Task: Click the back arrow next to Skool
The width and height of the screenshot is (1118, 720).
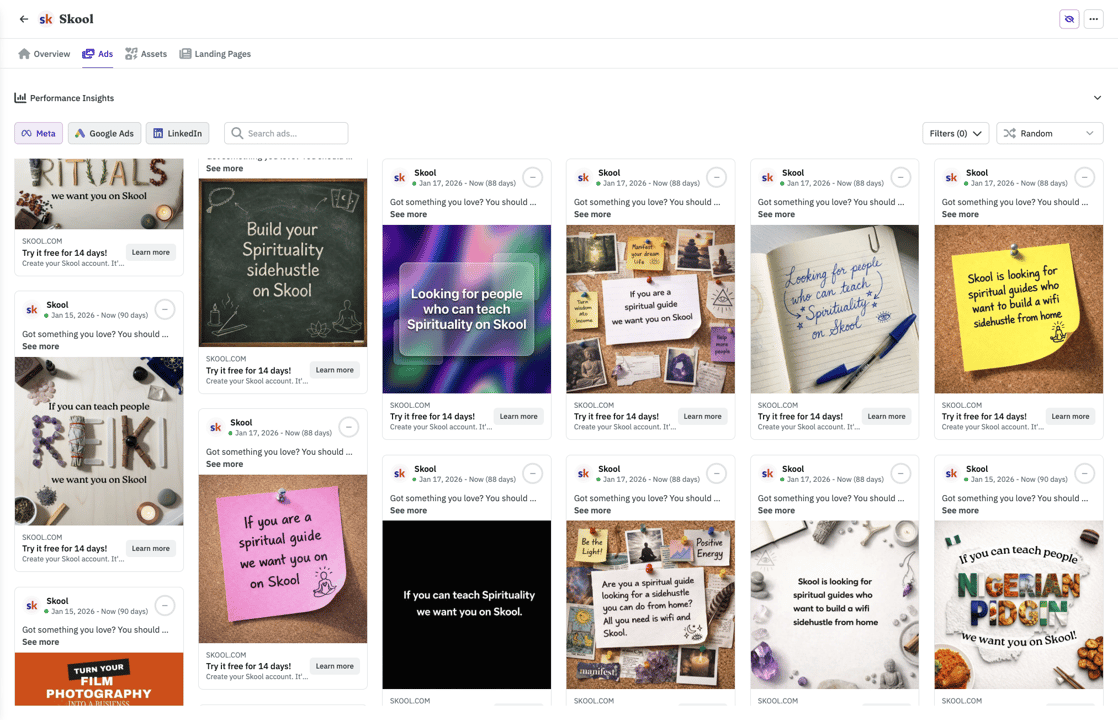Action: click(24, 19)
